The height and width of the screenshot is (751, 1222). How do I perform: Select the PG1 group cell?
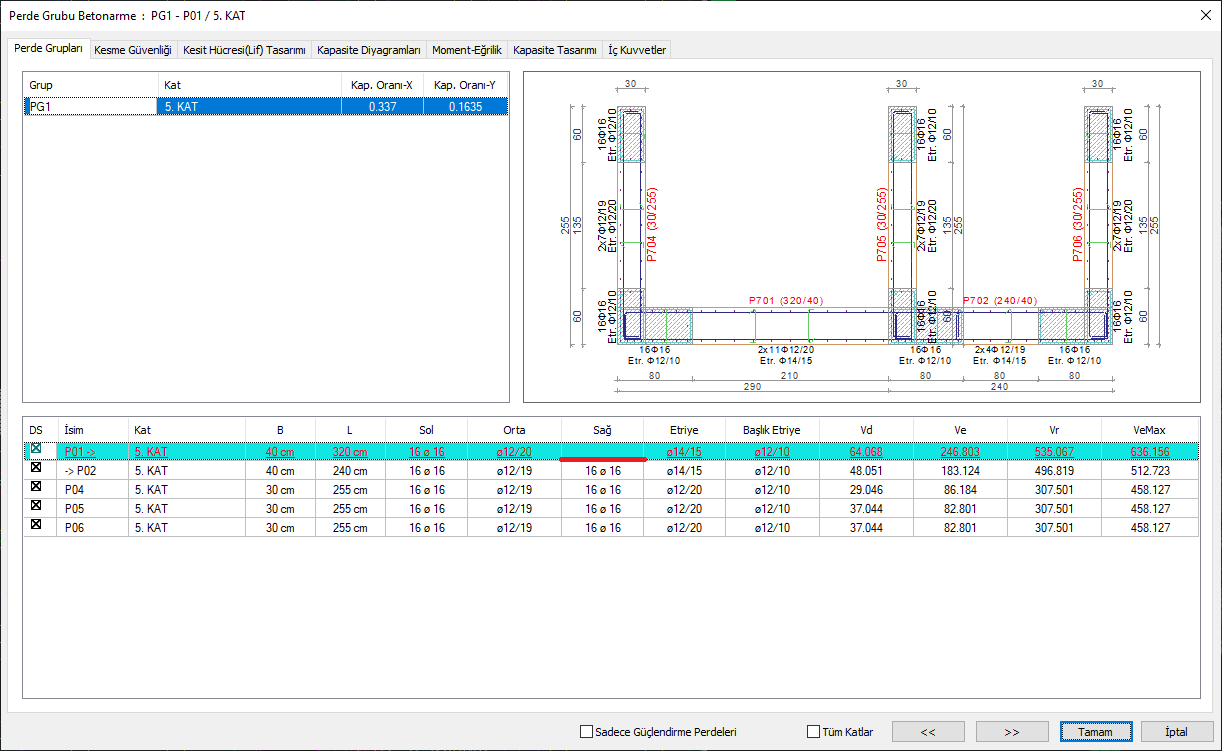[91, 106]
